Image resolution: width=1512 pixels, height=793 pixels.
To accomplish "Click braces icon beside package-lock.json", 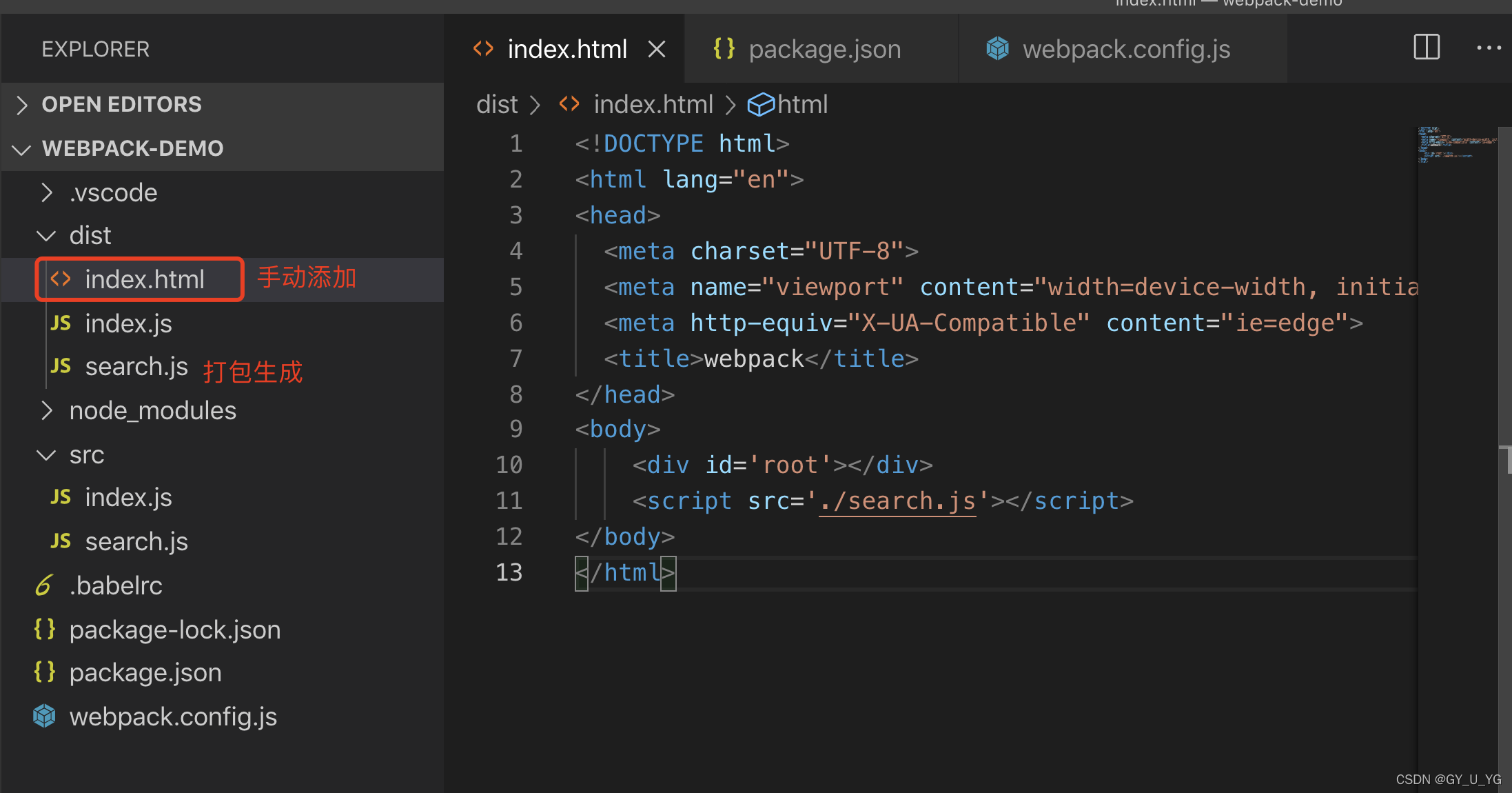I will [x=44, y=629].
